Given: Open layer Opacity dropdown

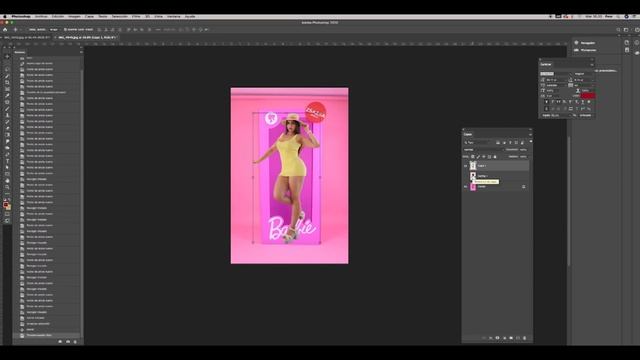Looking at the screenshot, I should [x=523, y=150].
